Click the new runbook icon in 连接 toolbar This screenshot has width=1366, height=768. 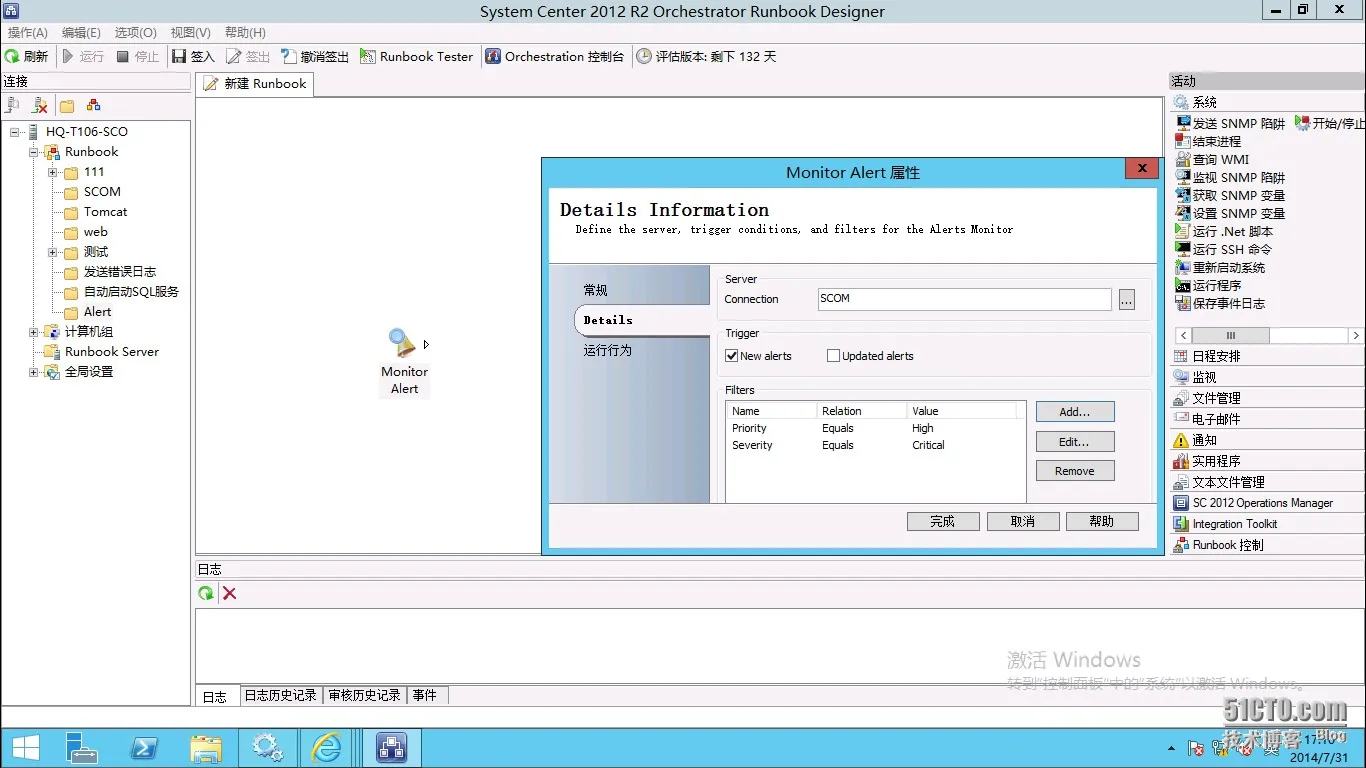93,105
